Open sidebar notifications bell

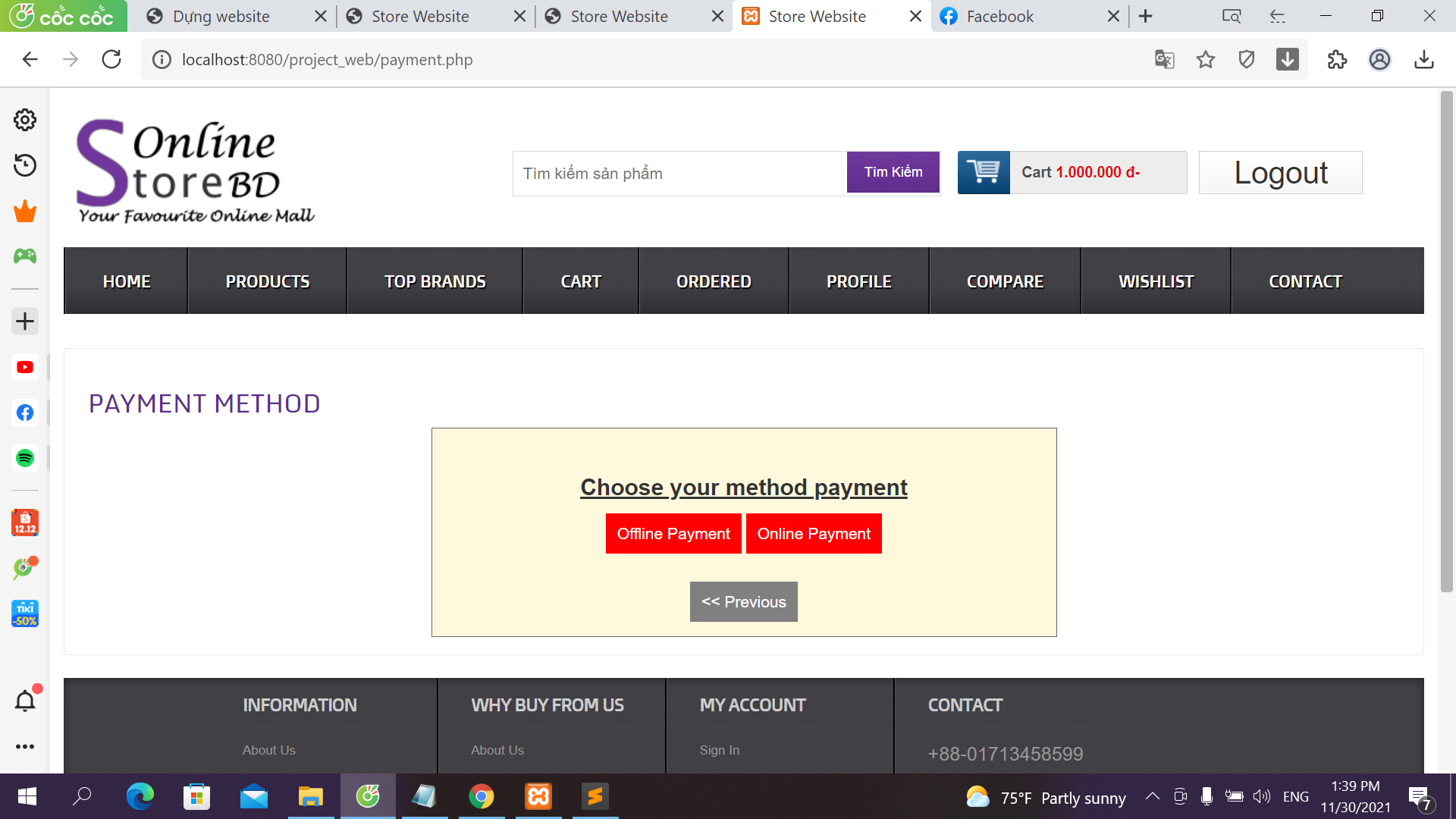[25, 701]
